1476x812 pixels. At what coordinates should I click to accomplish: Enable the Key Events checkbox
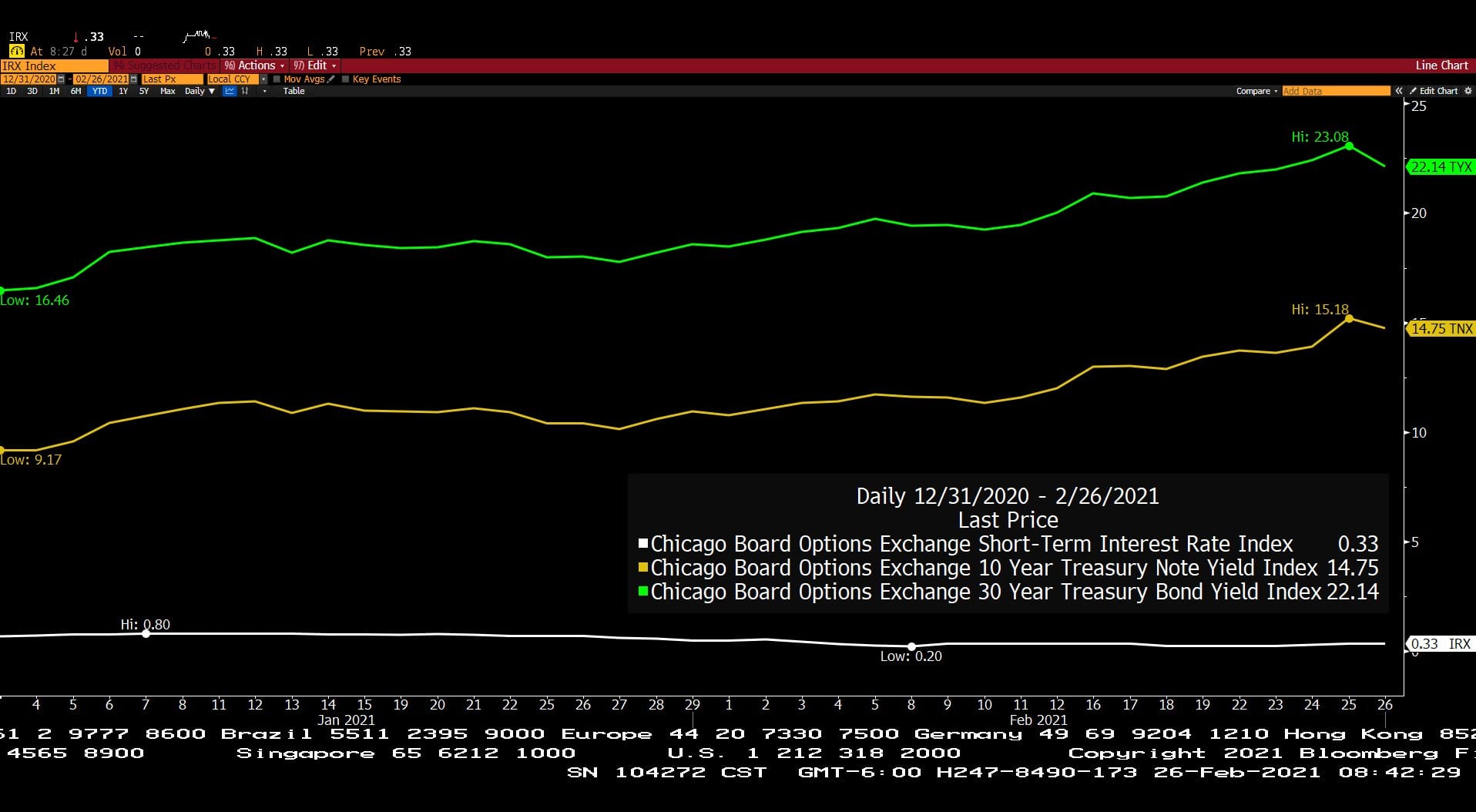[x=345, y=79]
